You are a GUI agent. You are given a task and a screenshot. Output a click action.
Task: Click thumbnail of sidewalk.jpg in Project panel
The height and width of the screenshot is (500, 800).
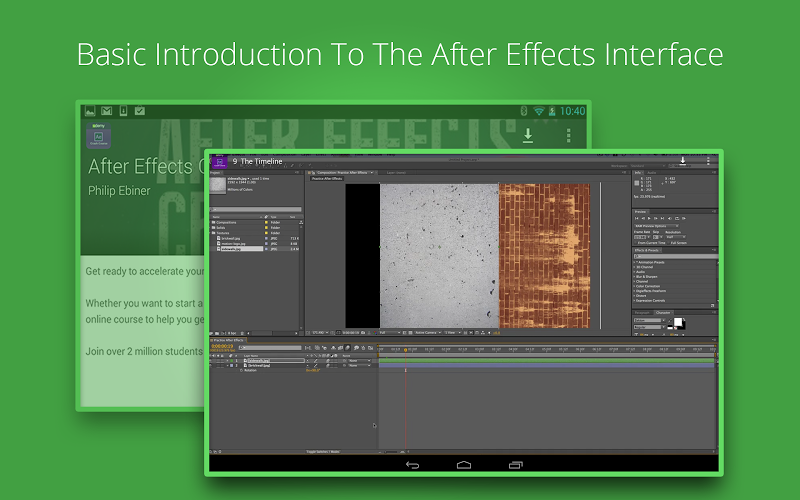pyautogui.click(x=218, y=186)
